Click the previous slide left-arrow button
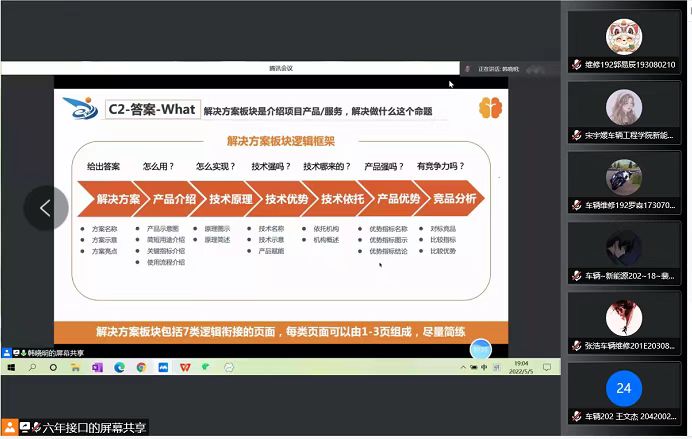Screen dimensions: 692x439 45,207
